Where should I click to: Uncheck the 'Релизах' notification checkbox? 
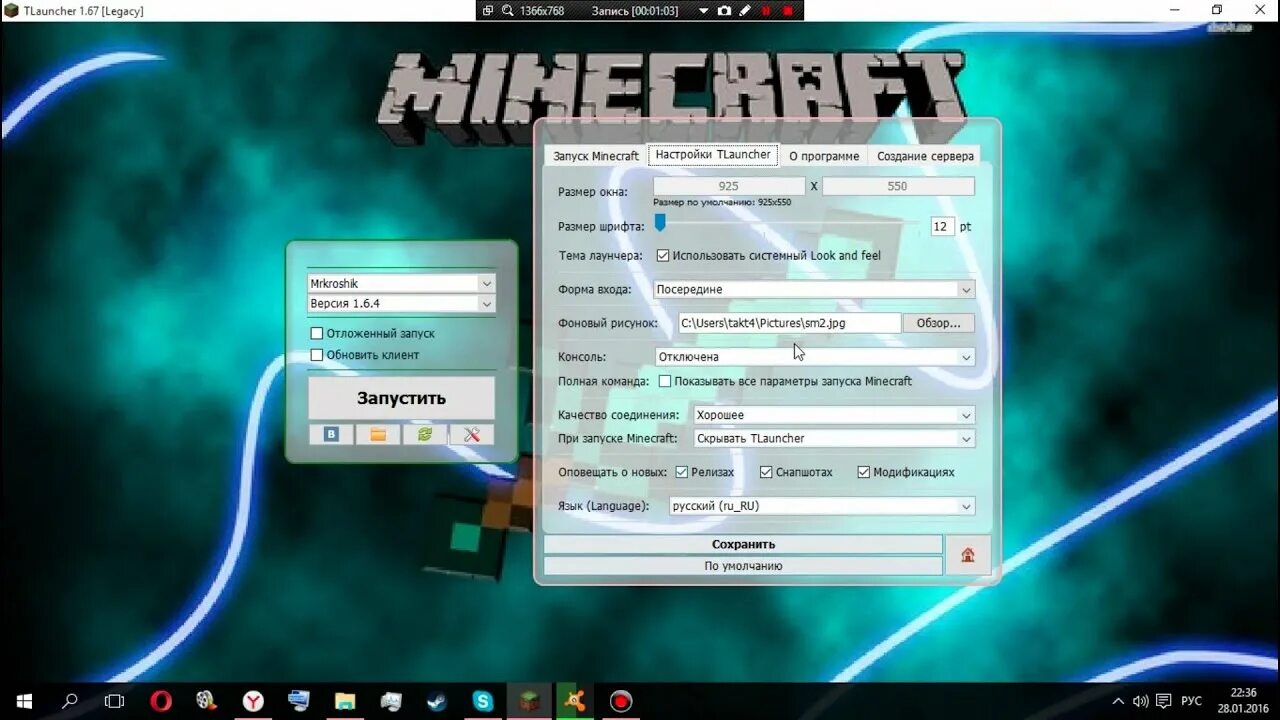(x=682, y=472)
